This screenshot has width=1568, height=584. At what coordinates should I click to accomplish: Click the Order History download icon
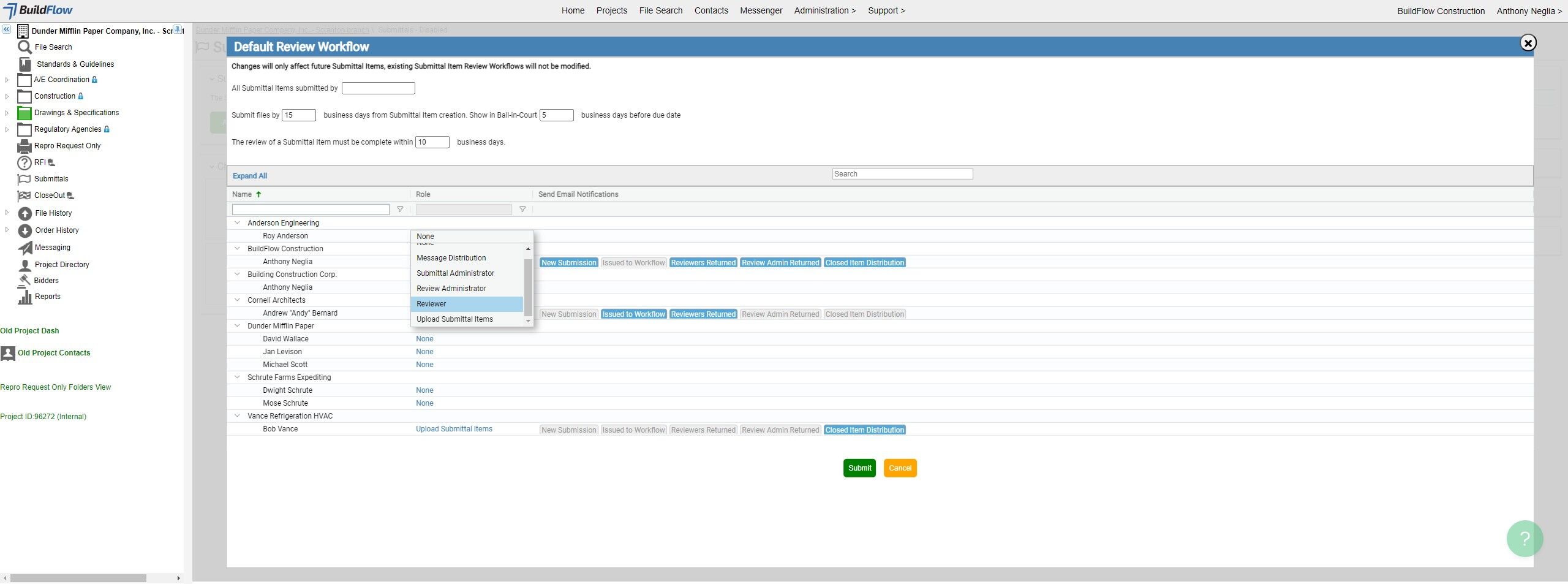pos(25,230)
